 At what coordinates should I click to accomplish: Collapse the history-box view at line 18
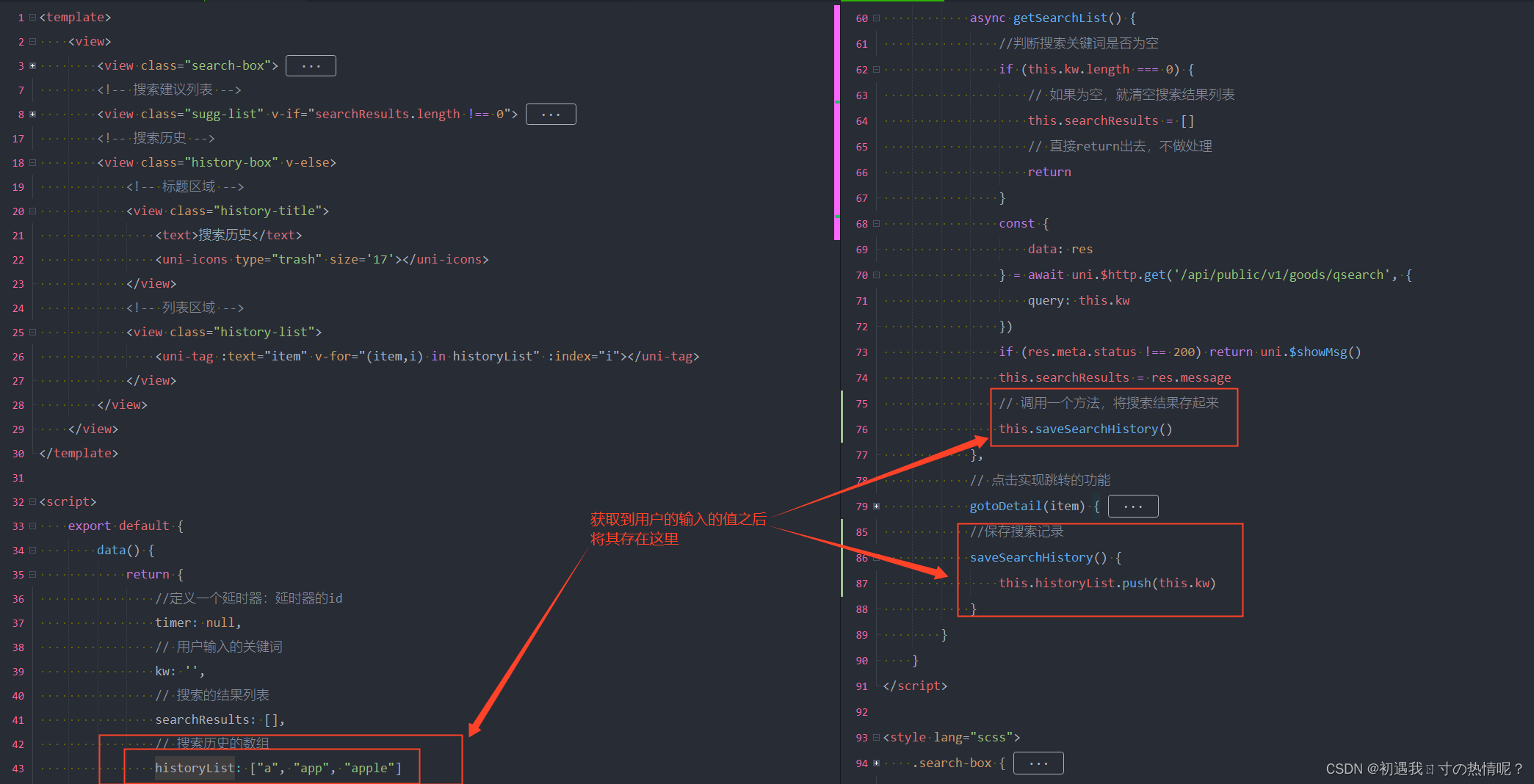32,162
